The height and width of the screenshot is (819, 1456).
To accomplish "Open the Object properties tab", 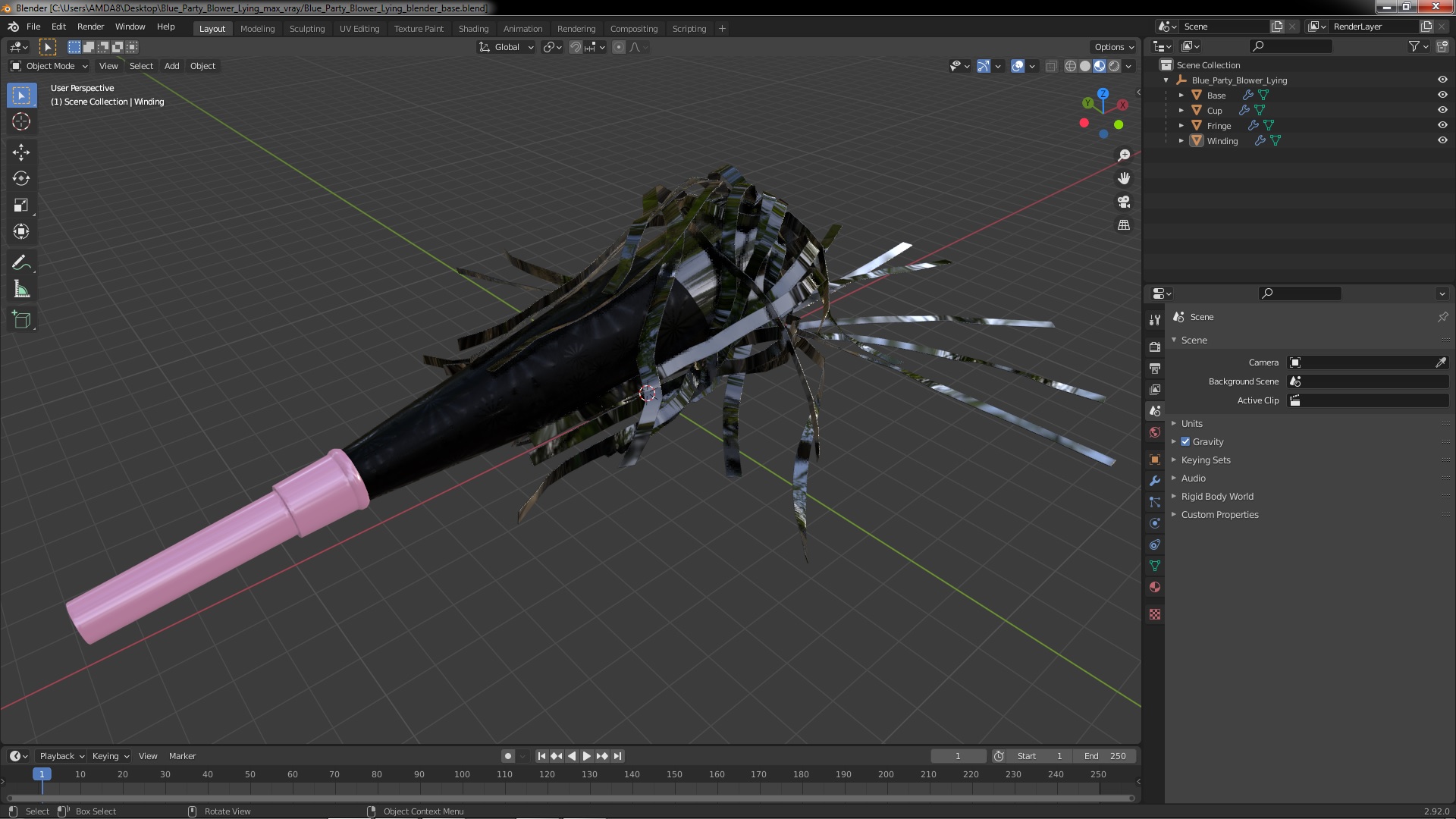I will [x=1155, y=460].
